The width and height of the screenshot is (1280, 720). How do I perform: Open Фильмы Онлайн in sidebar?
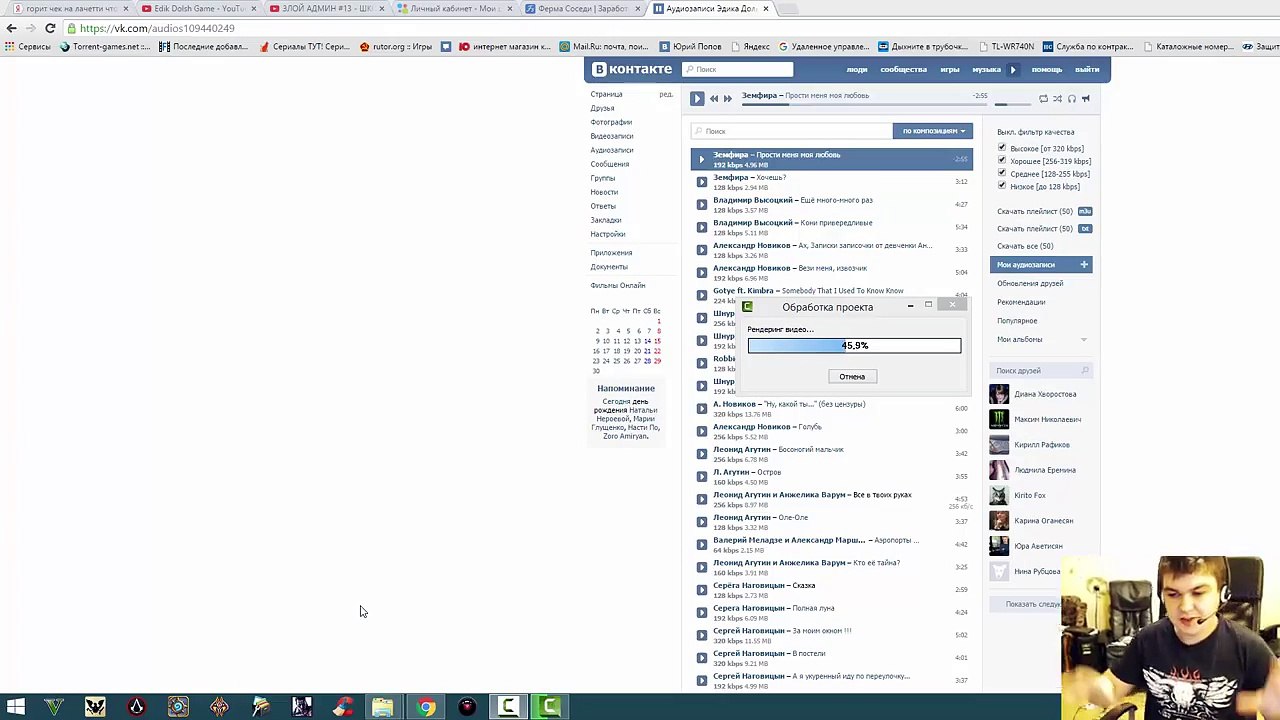pos(618,286)
